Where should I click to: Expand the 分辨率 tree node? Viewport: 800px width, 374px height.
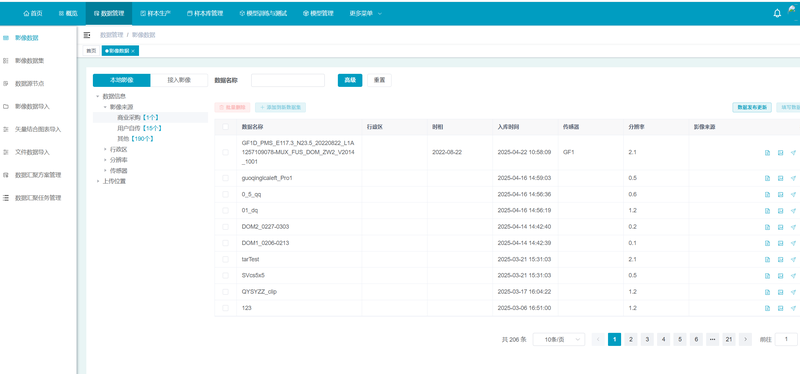(105, 160)
